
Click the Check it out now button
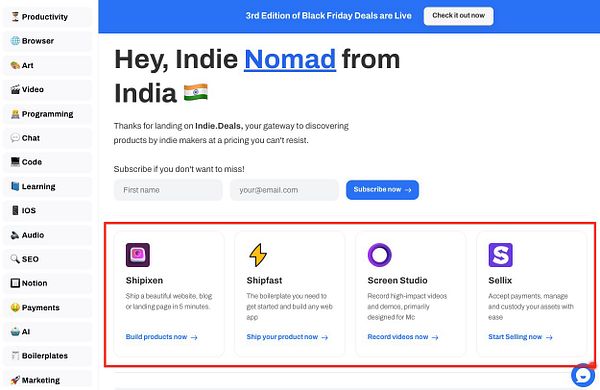click(458, 16)
